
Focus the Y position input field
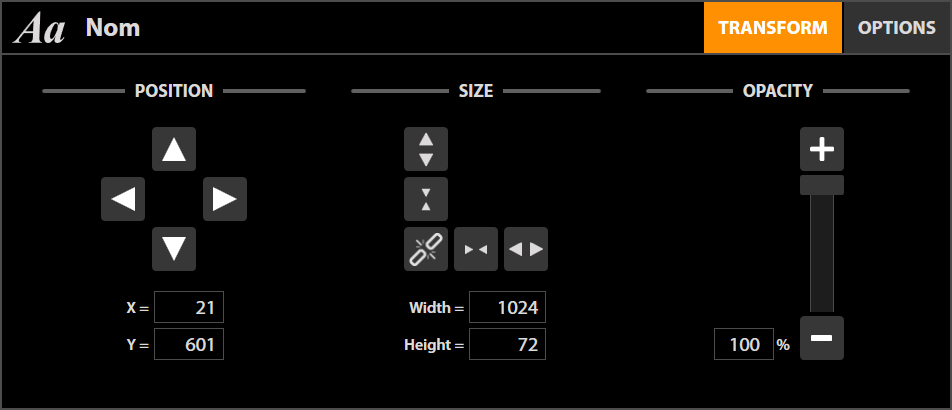pos(189,345)
